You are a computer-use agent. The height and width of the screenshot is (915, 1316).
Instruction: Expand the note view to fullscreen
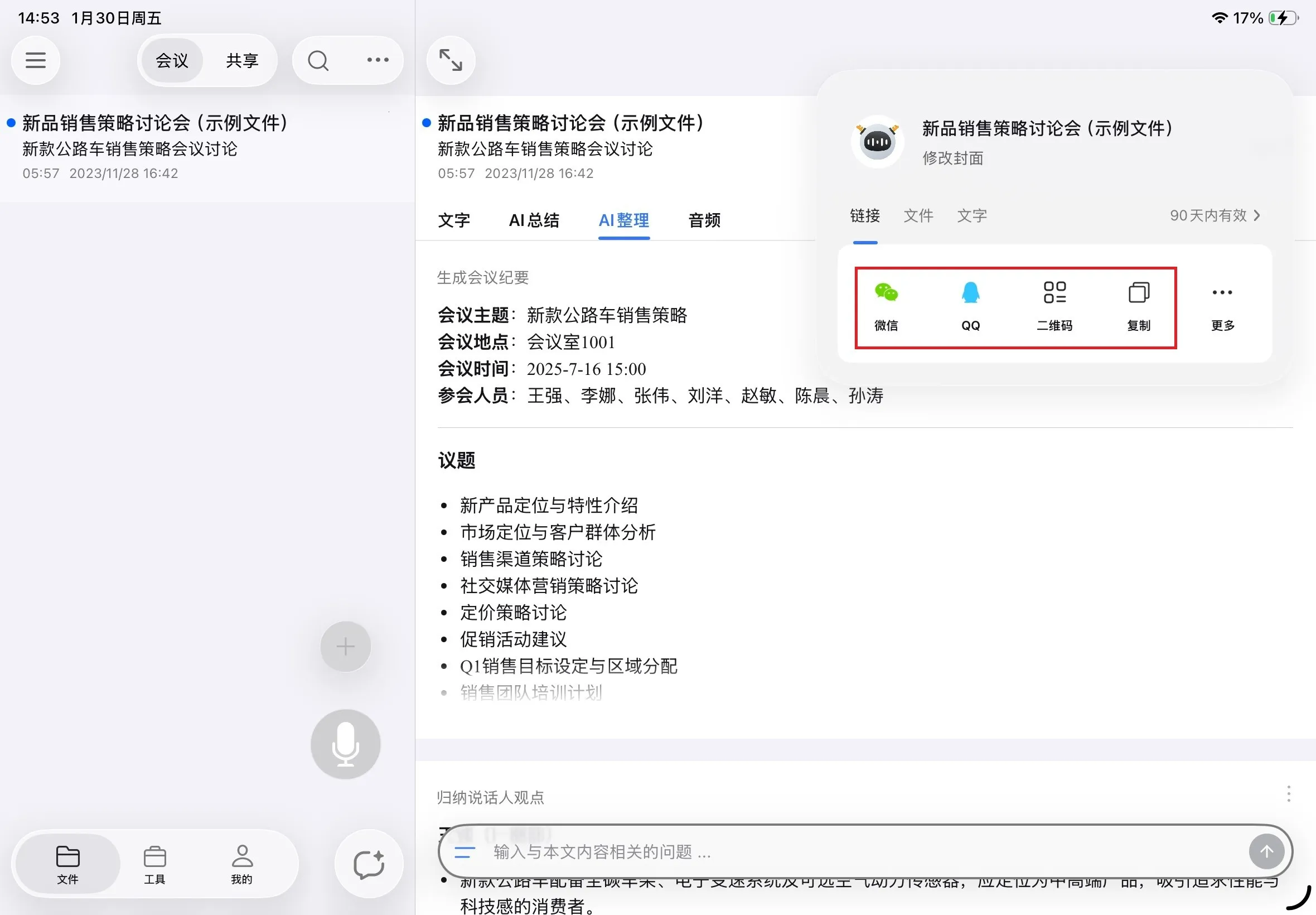tap(451, 60)
